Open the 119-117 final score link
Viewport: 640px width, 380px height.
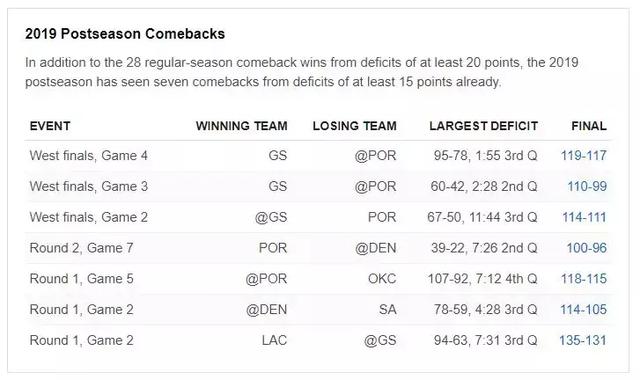(x=583, y=156)
